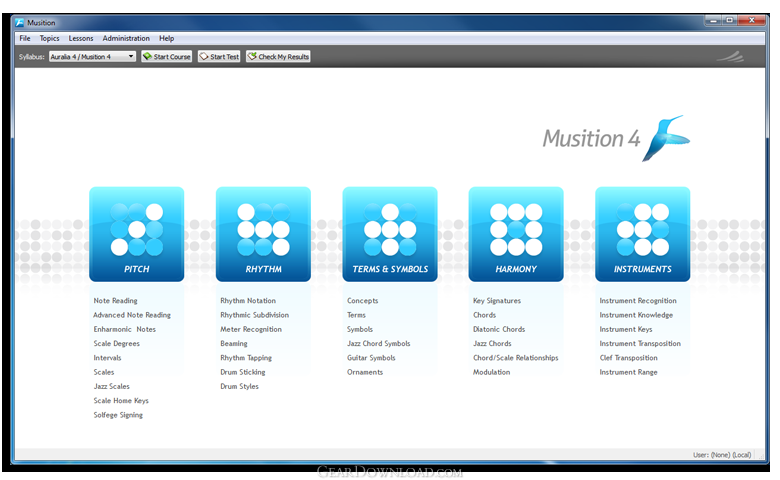This screenshot has width=780, height=480.
Task: Select the Modulation topic
Action: tap(491, 372)
